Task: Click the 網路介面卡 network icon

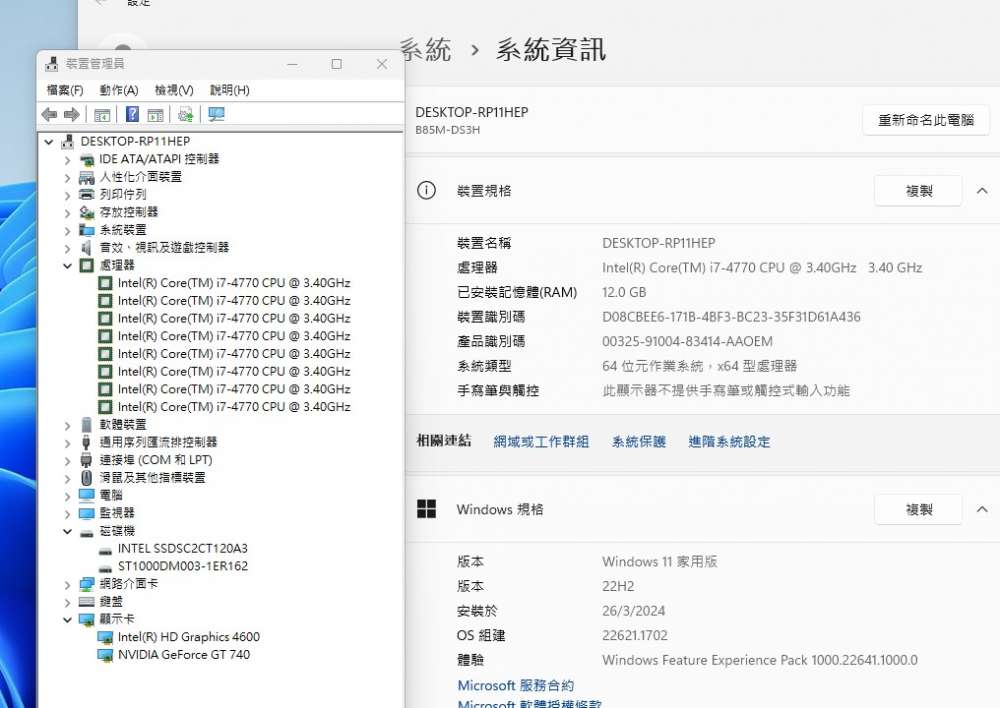Action: (86, 584)
